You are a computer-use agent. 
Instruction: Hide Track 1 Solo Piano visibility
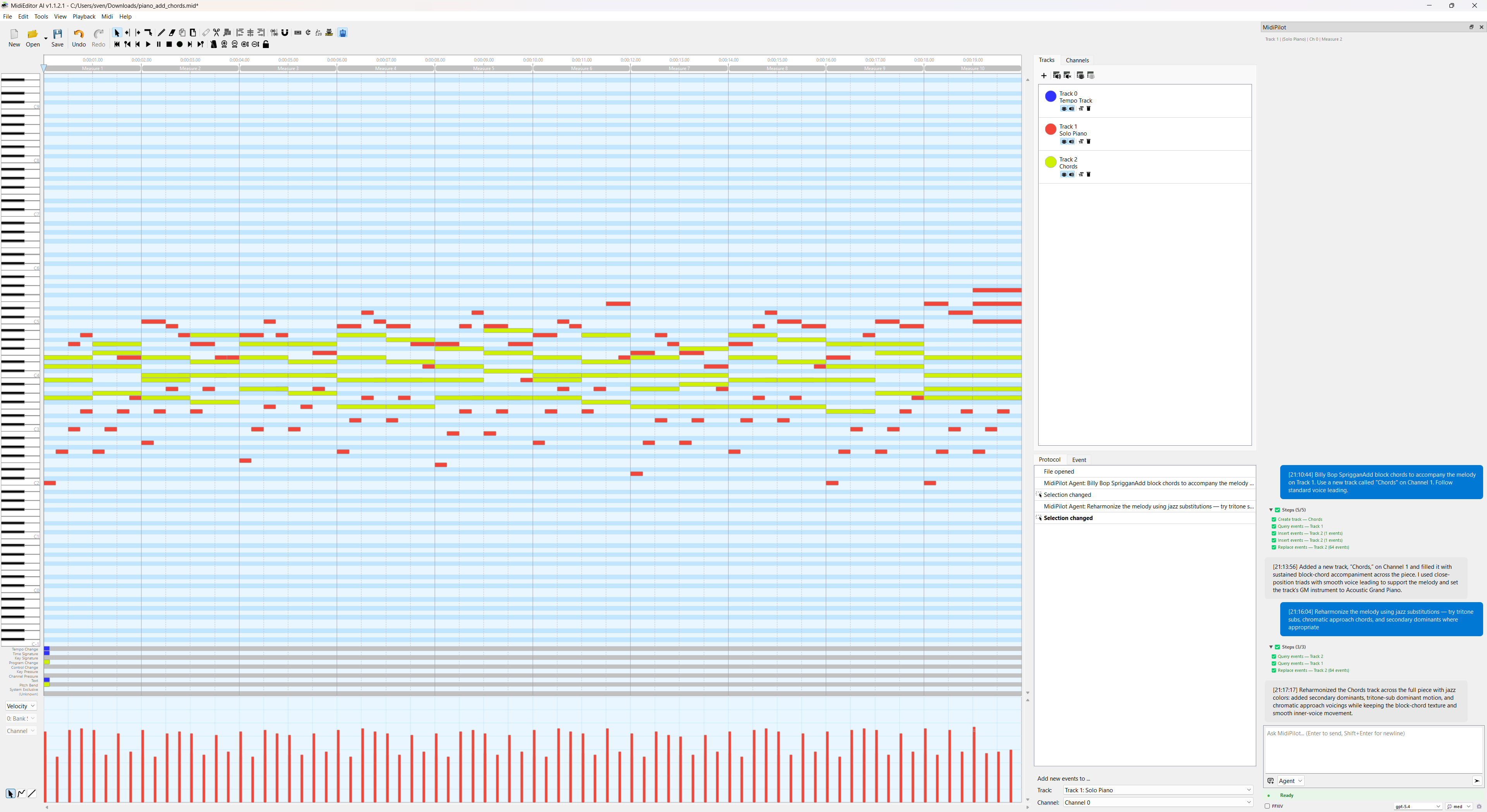point(1064,141)
